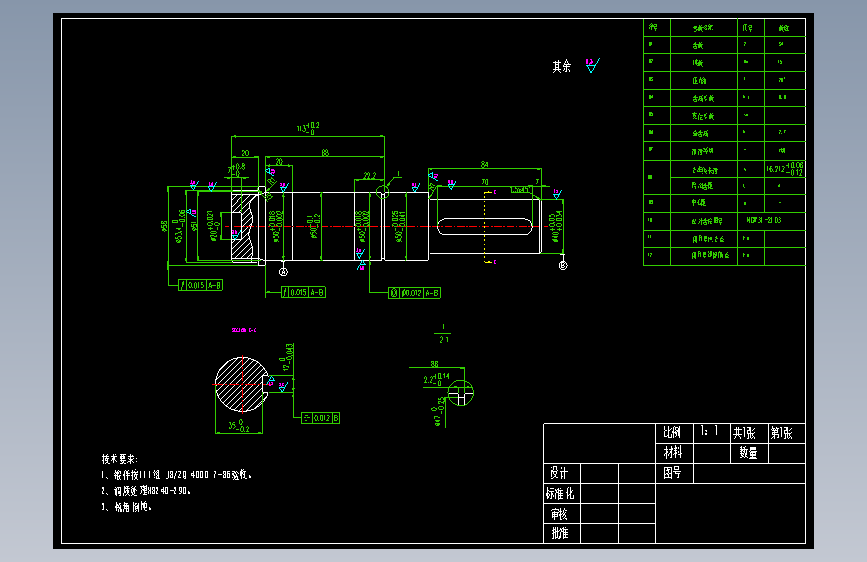Click the 标准化 title block label
Screen dimensions: 867x562
click(560, 493)
